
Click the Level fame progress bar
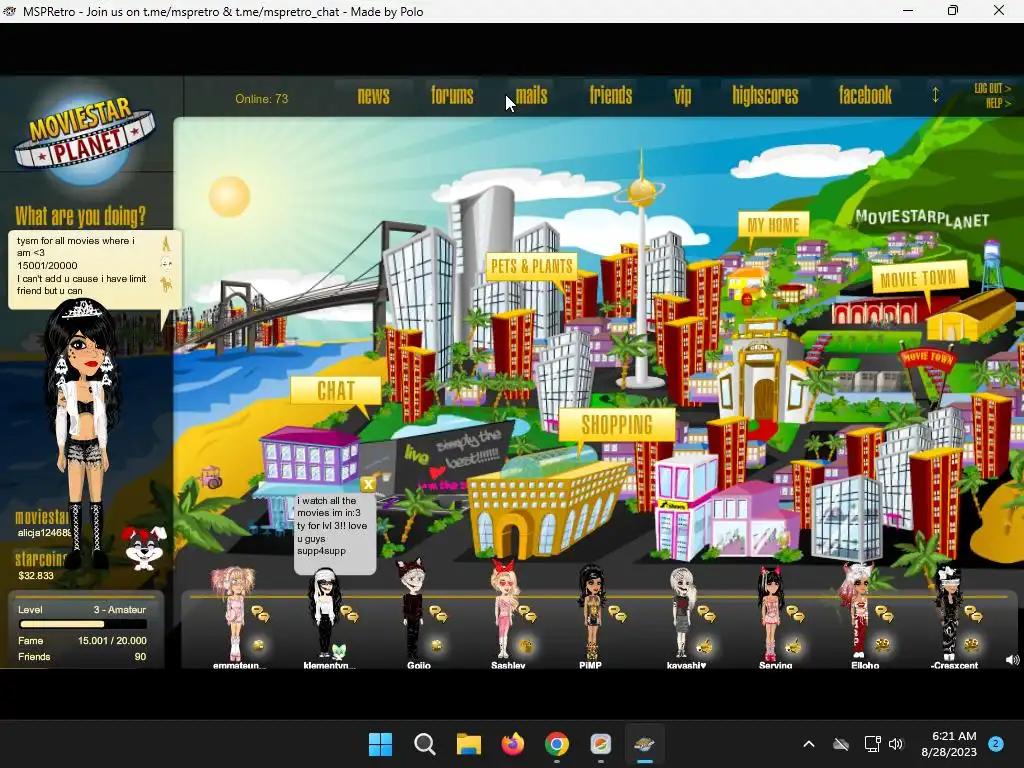pyautogui.click(x=83, y=624)
